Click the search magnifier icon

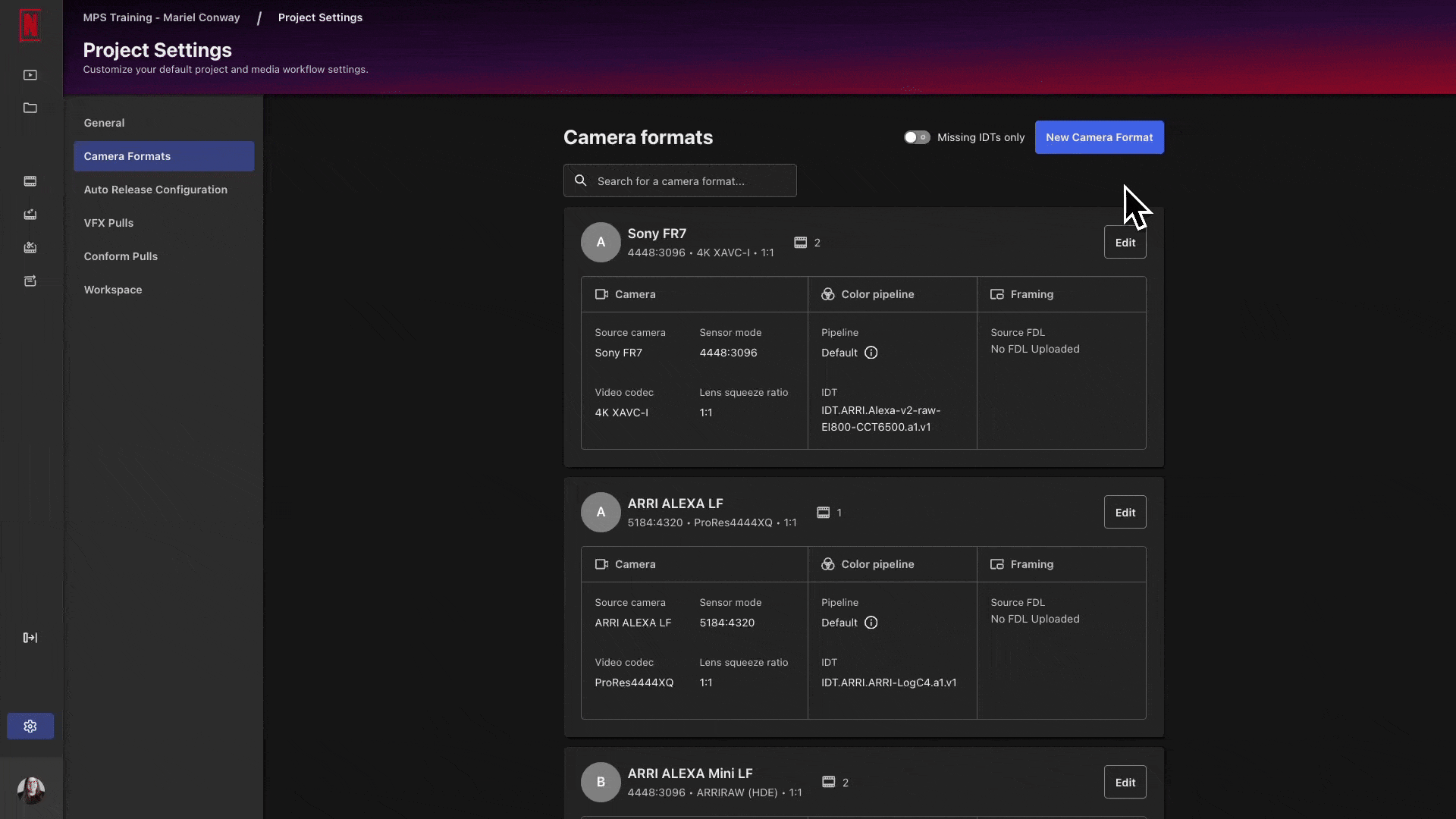tap(581, 180)
